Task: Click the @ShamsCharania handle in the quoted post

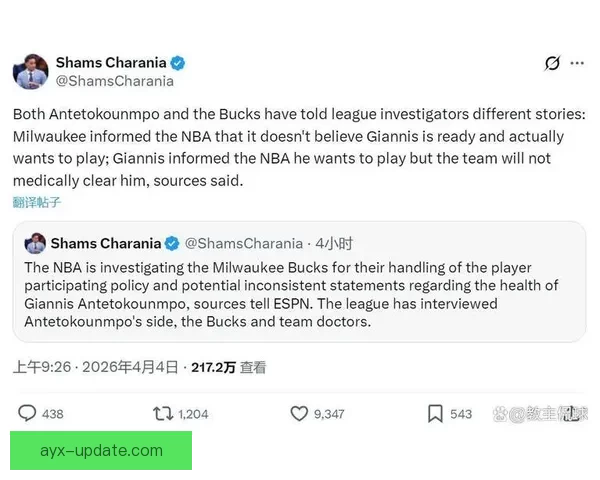Action: coord(244,243)
